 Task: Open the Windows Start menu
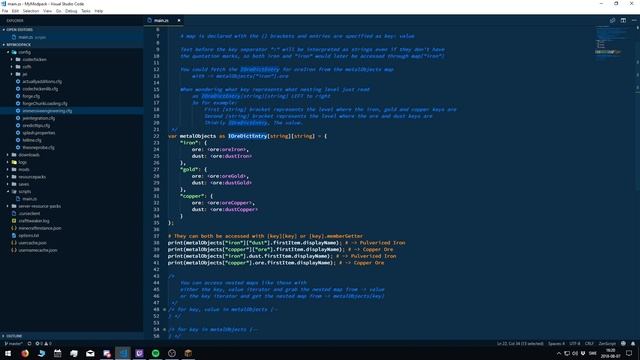coord(8,353)
